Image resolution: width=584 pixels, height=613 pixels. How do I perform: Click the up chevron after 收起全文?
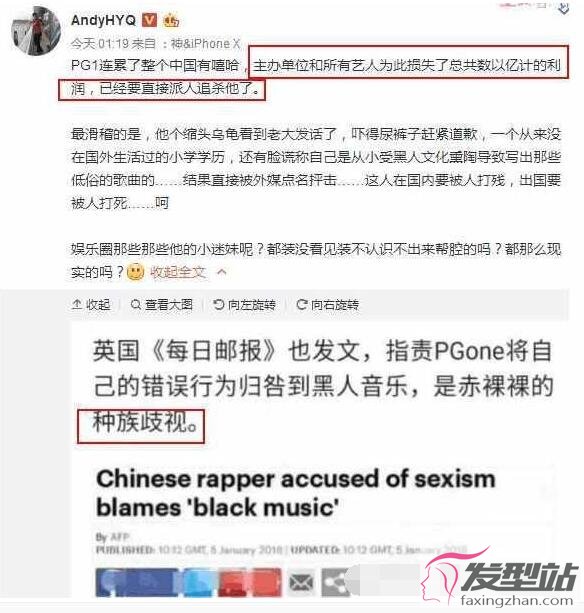[222, 271]
